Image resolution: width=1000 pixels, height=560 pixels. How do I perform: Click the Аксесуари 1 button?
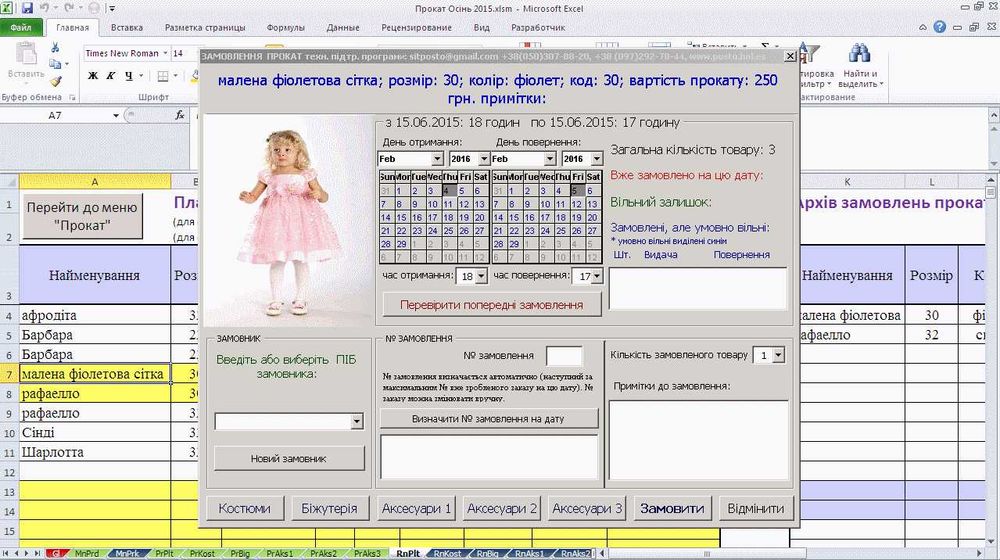coord(416,508)
